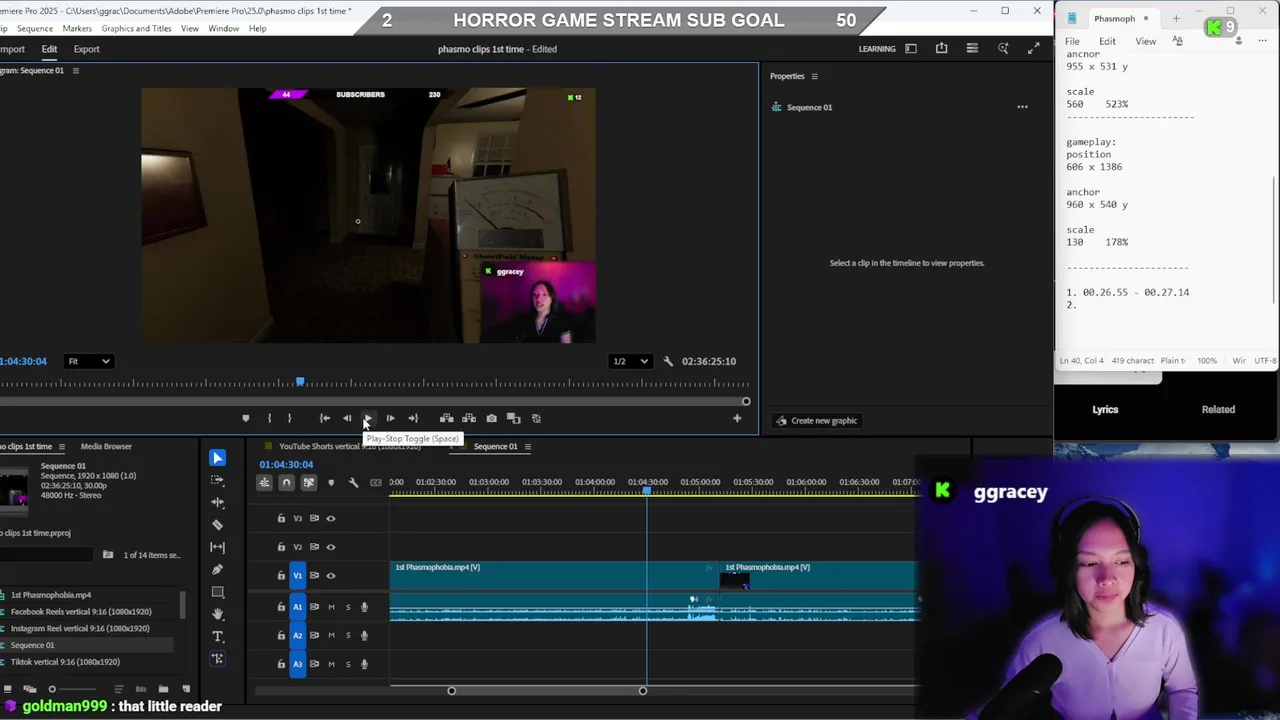Toggle Insert and overwrite sequences as nests
Viewport: 1280px width, 720px height.
click(x=264, y=483)
